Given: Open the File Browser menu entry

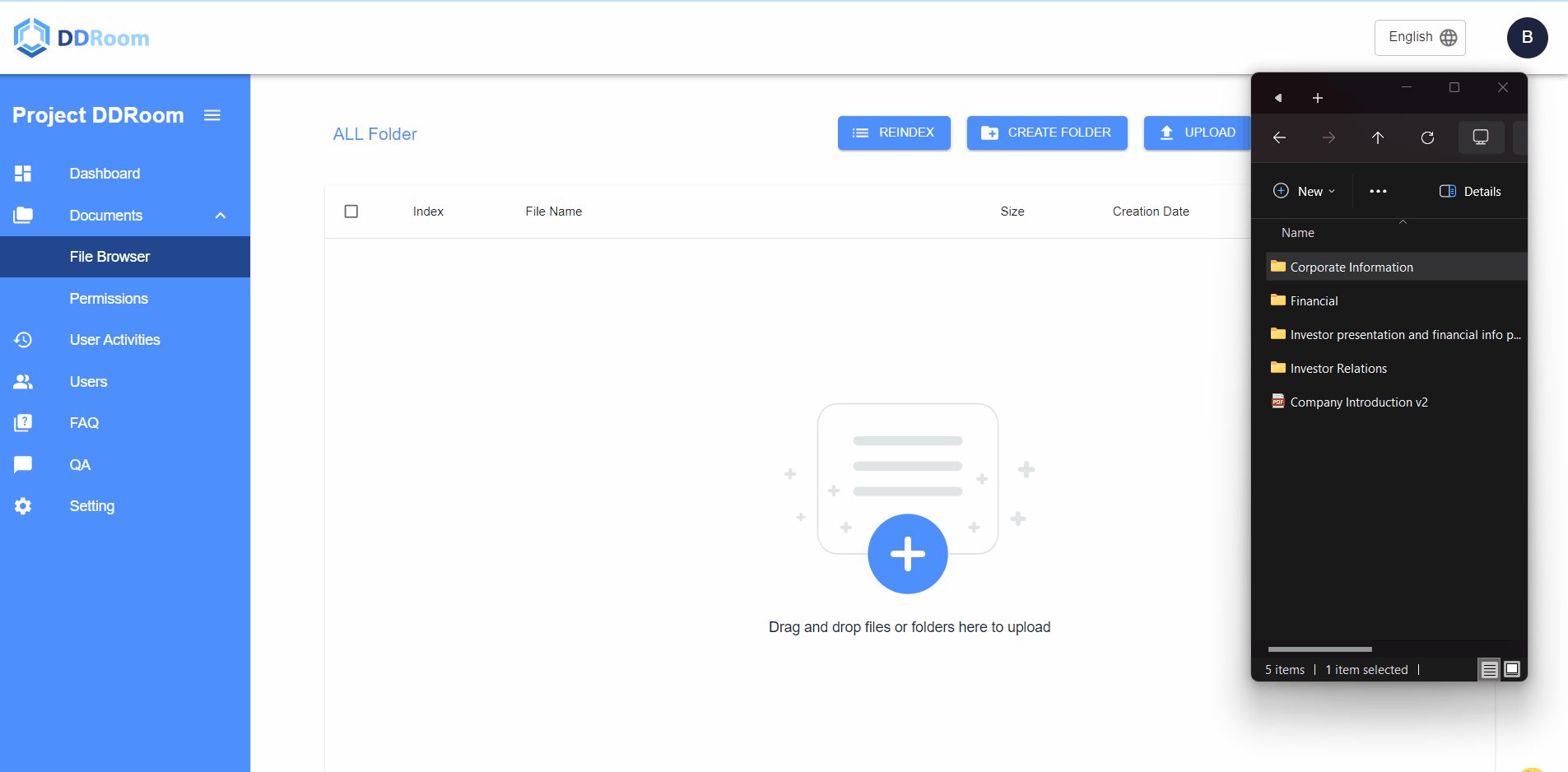Looking at the screenshot, I should (109, 256).
